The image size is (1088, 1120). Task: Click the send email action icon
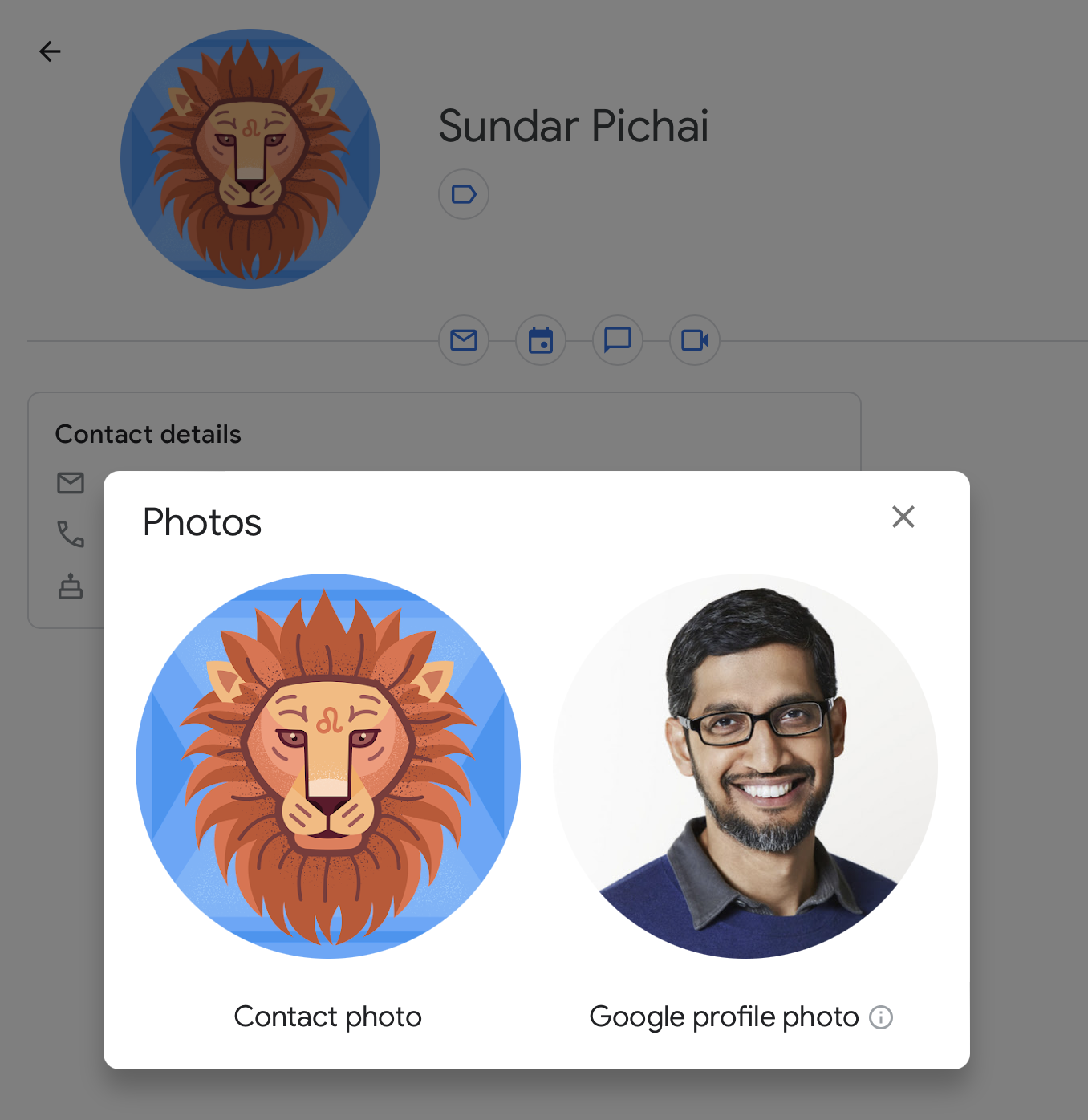(464, 340)
